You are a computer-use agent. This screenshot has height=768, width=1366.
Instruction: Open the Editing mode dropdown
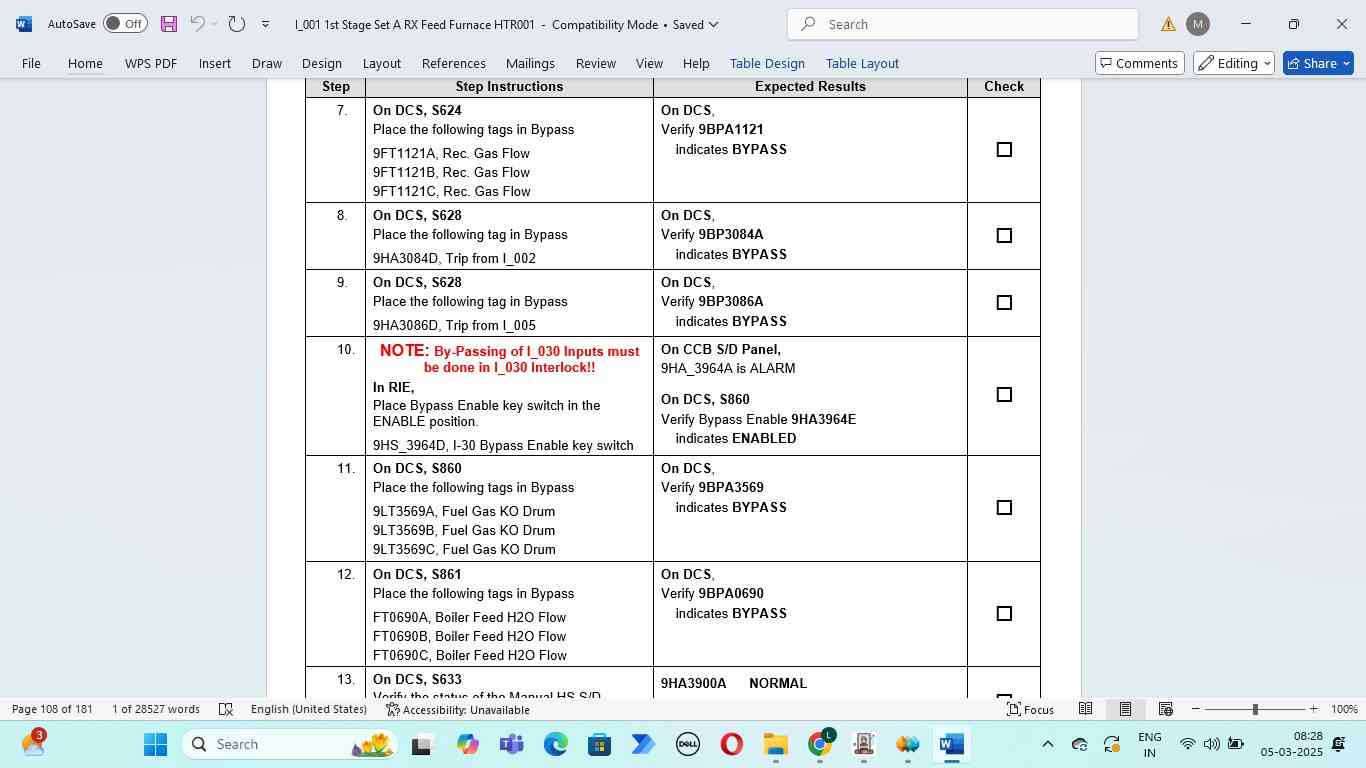click(x=1233, y=63)
